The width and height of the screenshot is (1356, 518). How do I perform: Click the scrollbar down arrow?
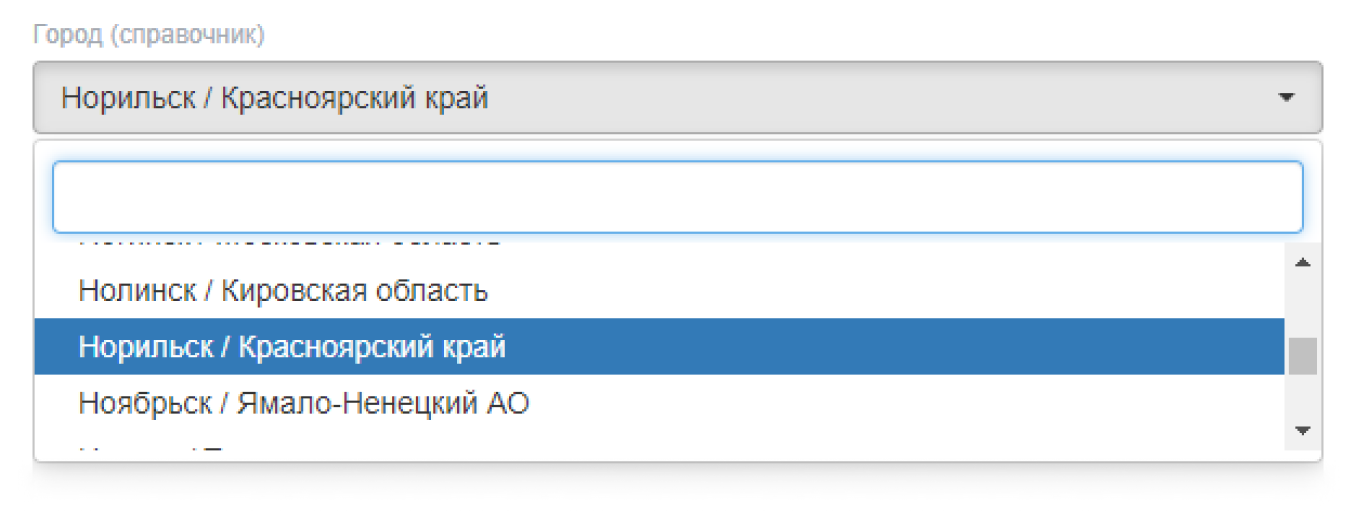1302,430
